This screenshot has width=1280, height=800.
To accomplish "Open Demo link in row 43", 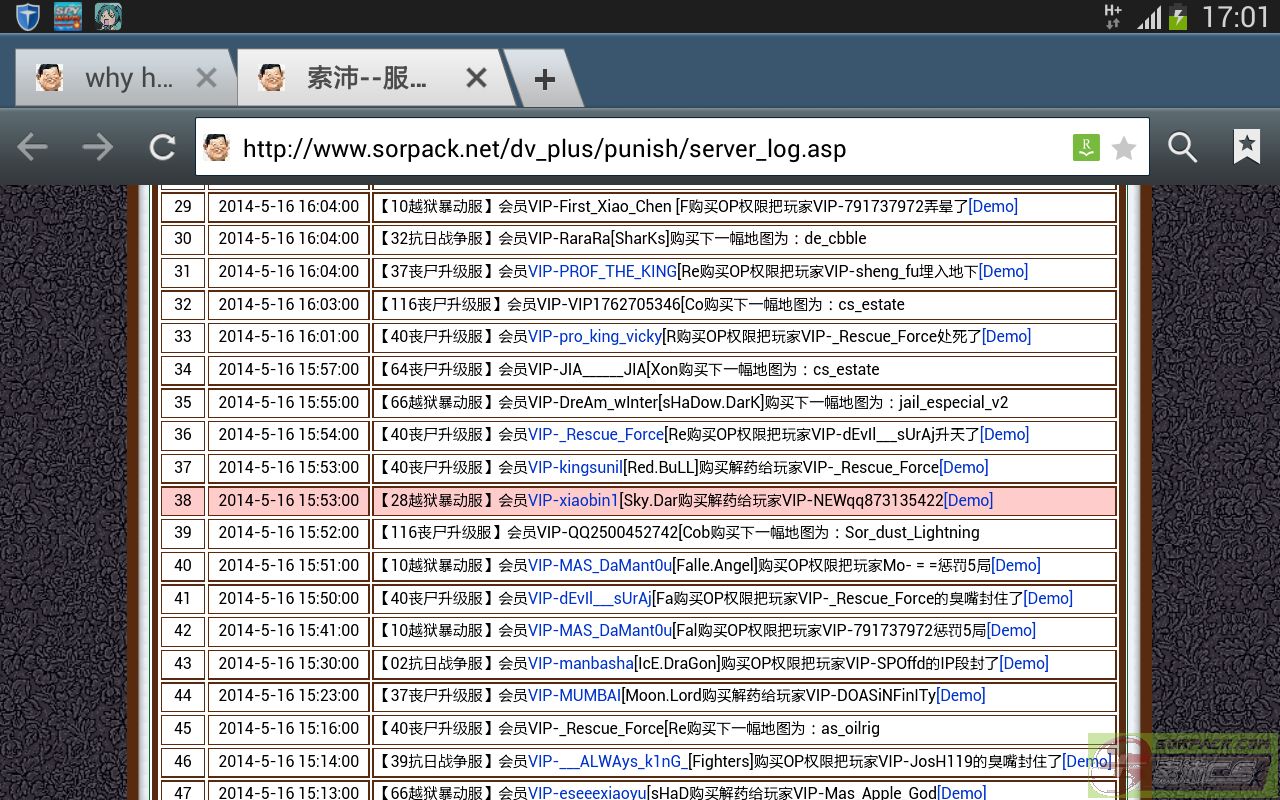I will [x=1024, y=663].
